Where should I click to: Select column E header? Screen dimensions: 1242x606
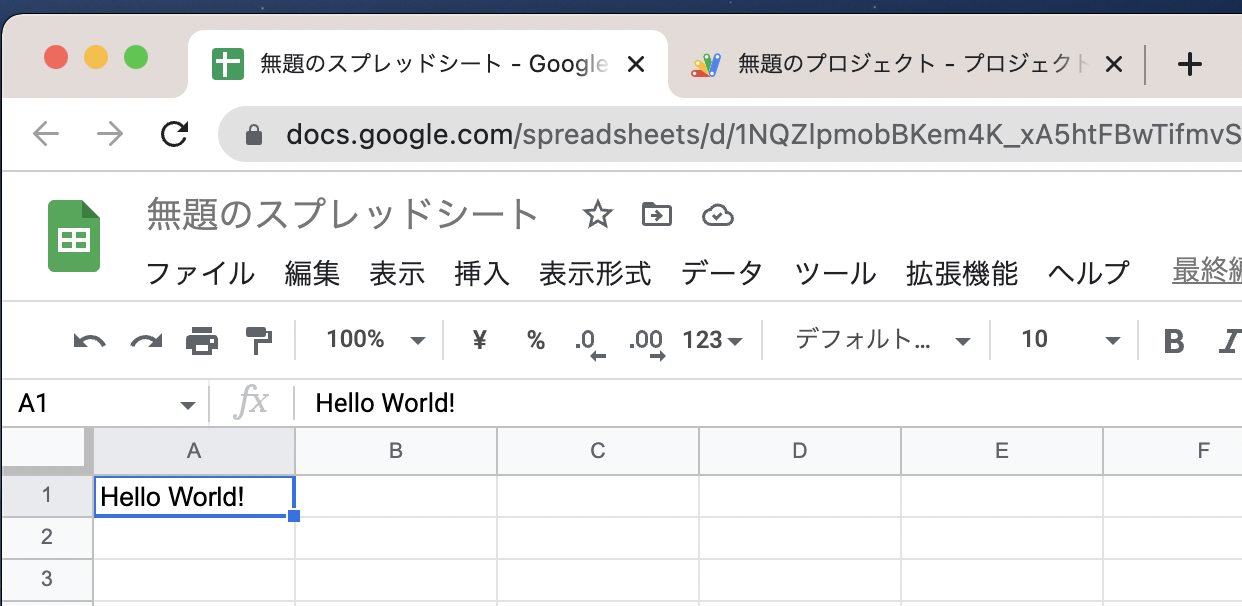click(1002, 451)
